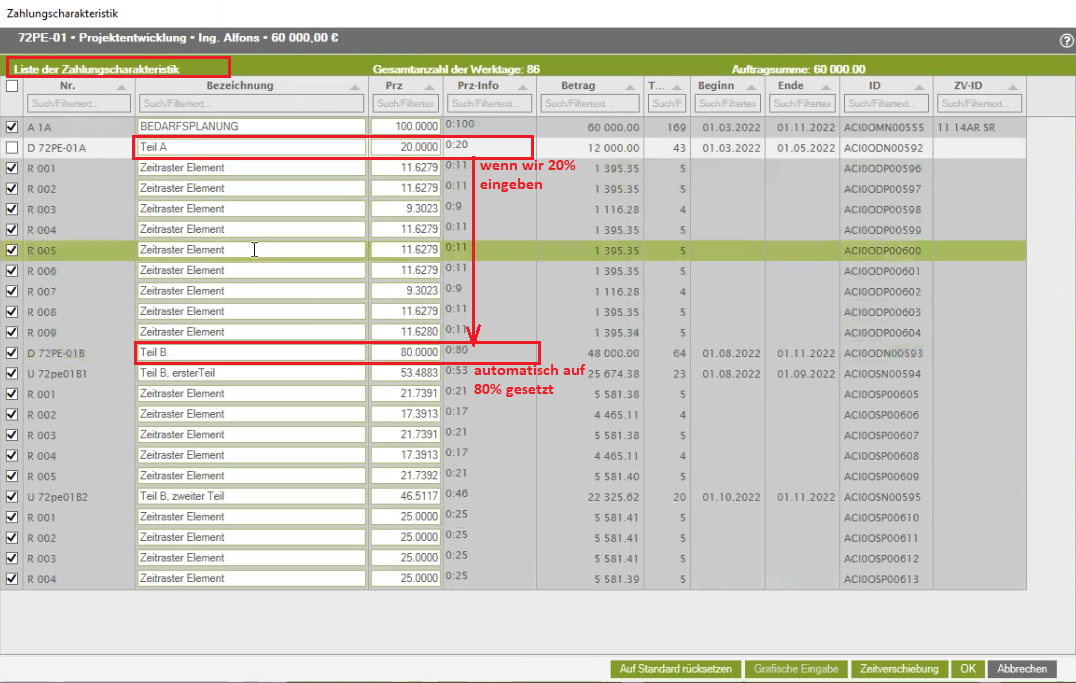Confirm with the OK button

pos(967,669)
